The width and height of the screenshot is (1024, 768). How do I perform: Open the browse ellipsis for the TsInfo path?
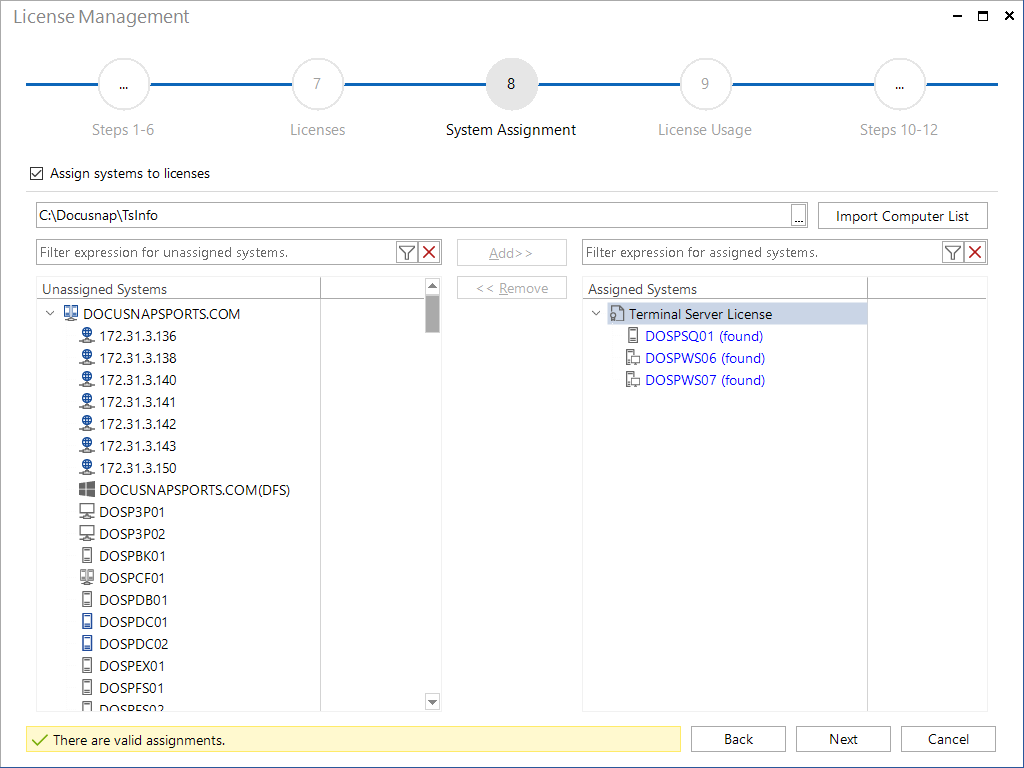(x=799, y=216)
